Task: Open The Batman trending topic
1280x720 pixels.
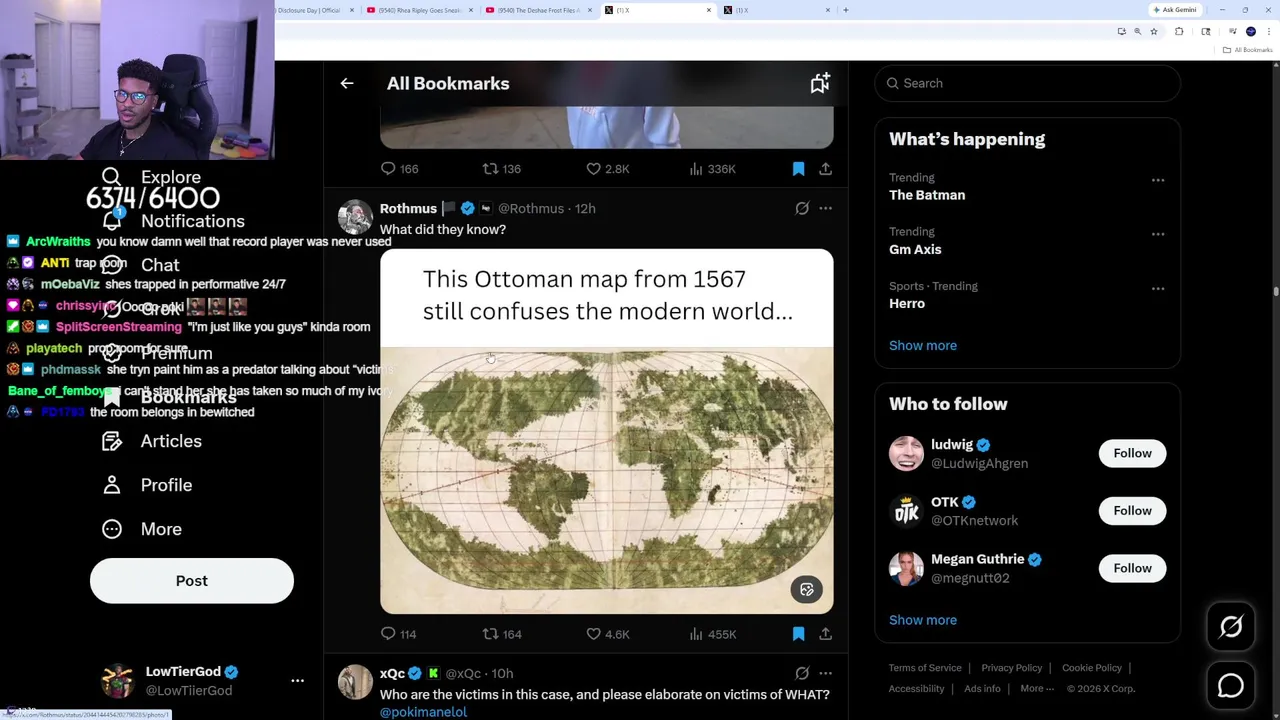Action: tap(927, 195)
